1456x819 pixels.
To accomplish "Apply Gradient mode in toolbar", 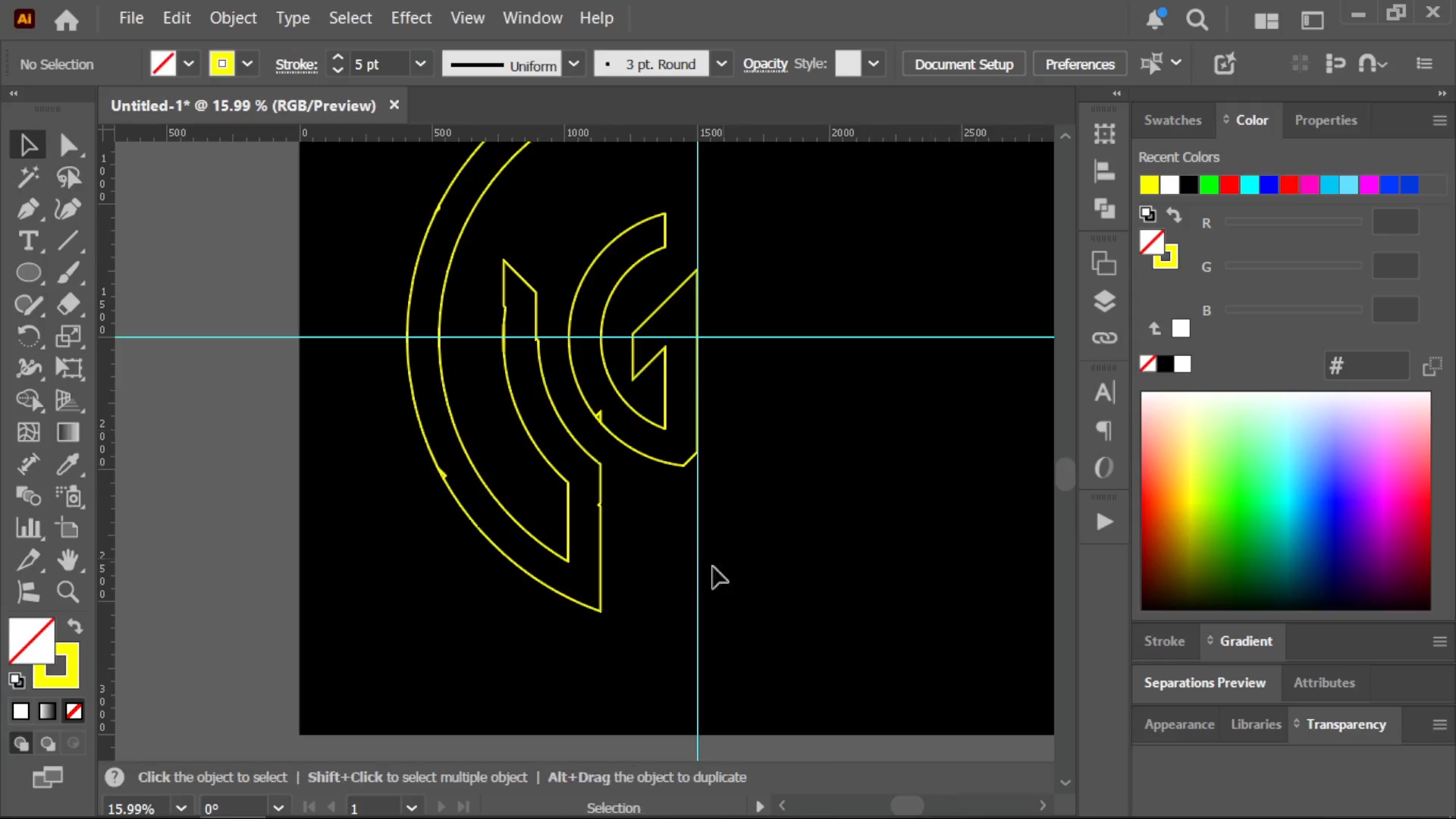I will pos(47,711).
